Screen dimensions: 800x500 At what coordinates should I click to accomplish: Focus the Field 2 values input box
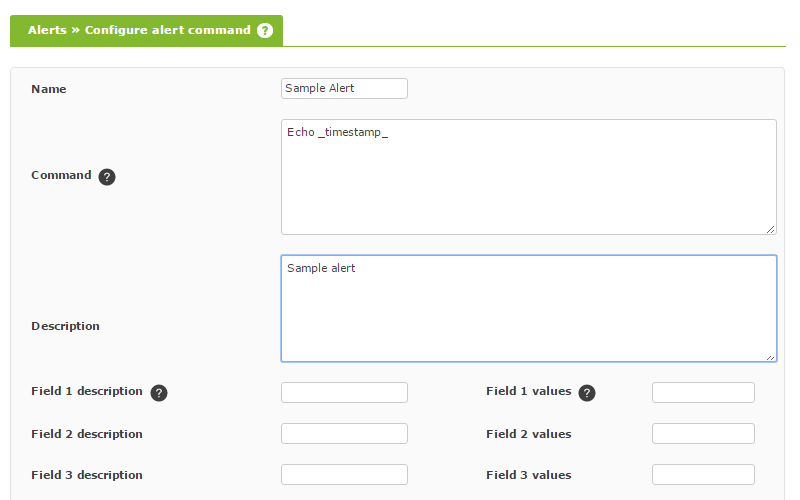point(703,433)
